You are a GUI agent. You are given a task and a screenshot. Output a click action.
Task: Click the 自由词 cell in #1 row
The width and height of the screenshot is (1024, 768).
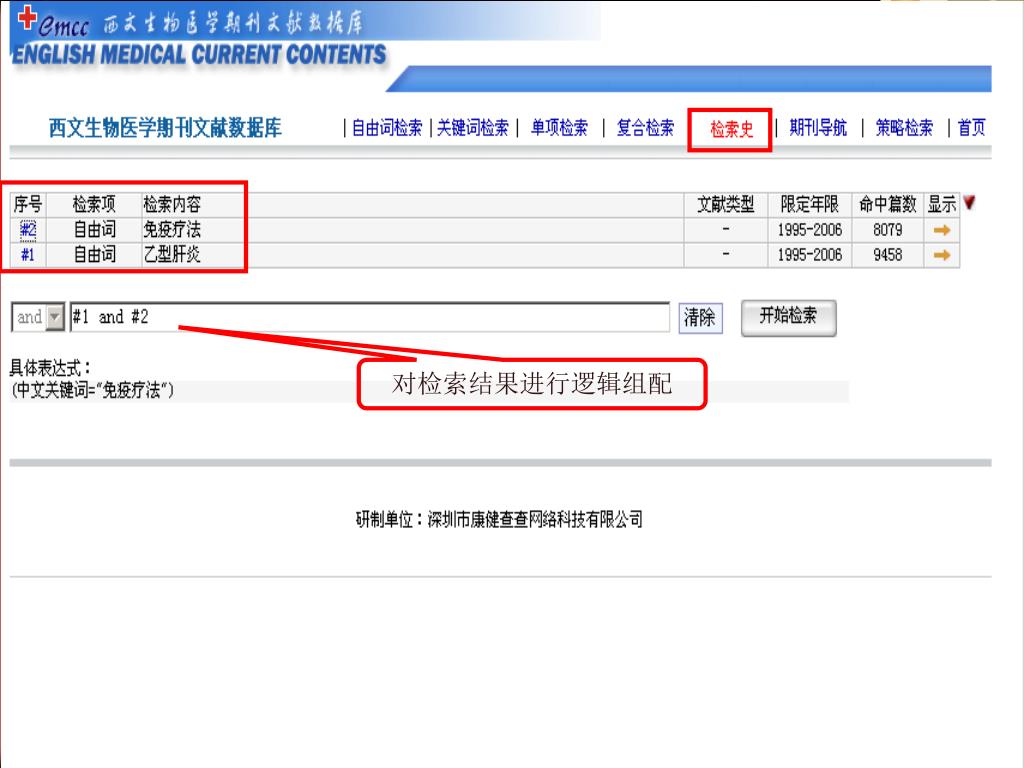(x=94, y=255)
